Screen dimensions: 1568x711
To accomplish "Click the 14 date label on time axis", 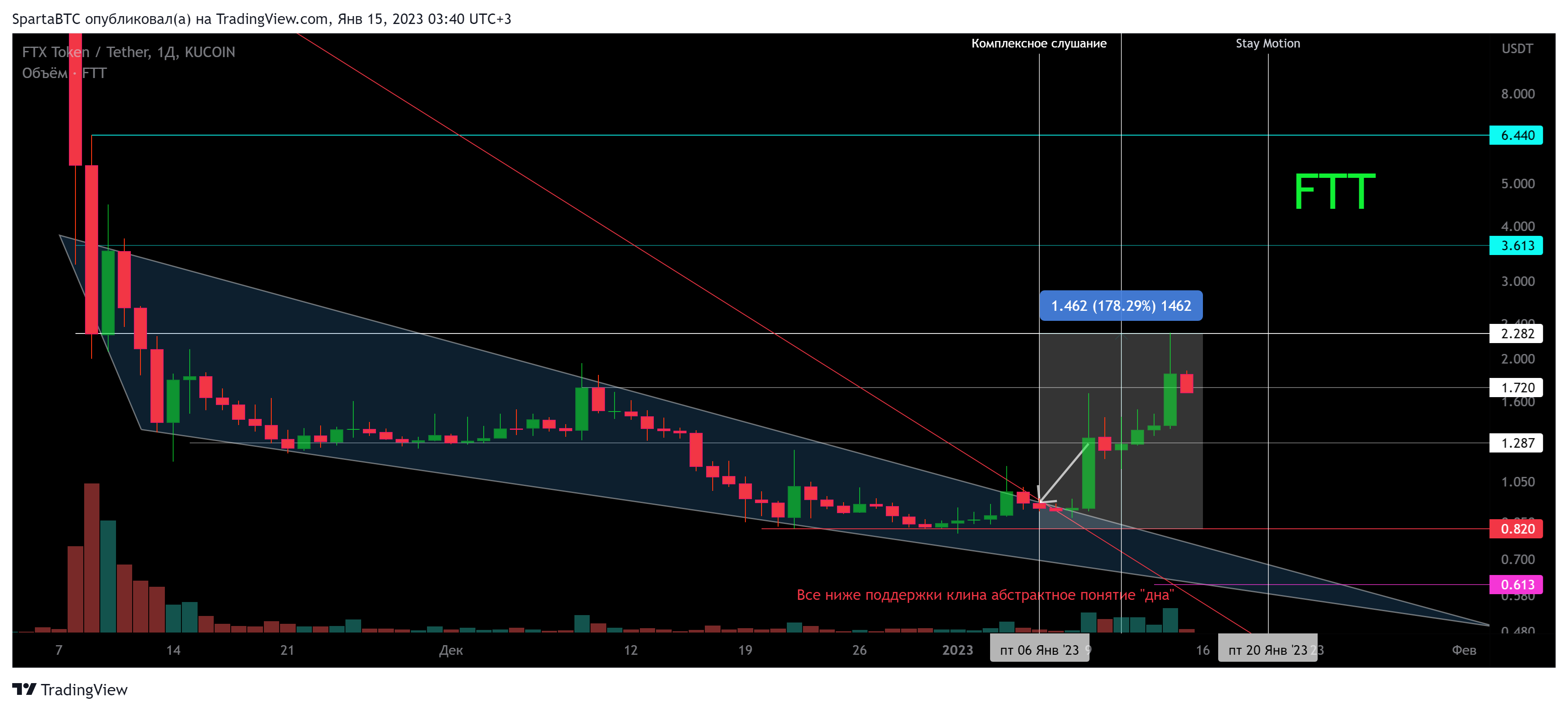I will 174,650.
